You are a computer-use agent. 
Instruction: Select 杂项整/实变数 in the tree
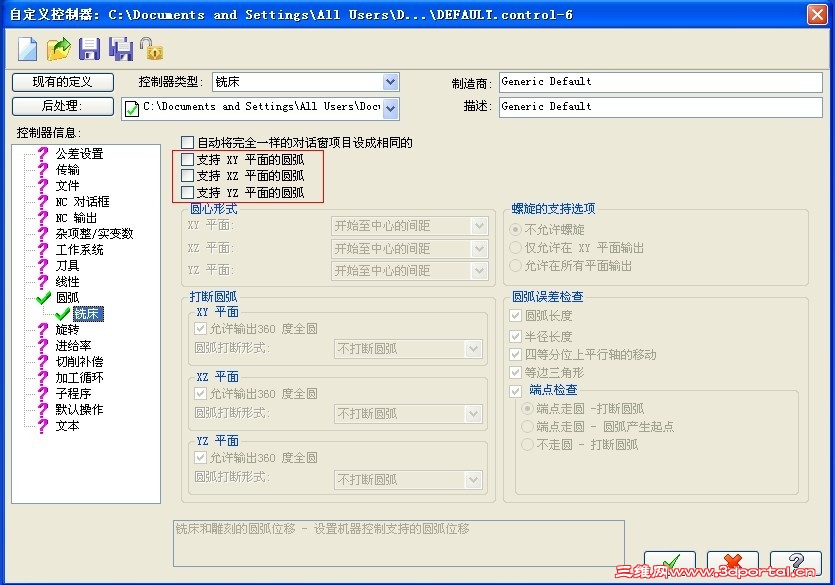(x=94, y=234)
